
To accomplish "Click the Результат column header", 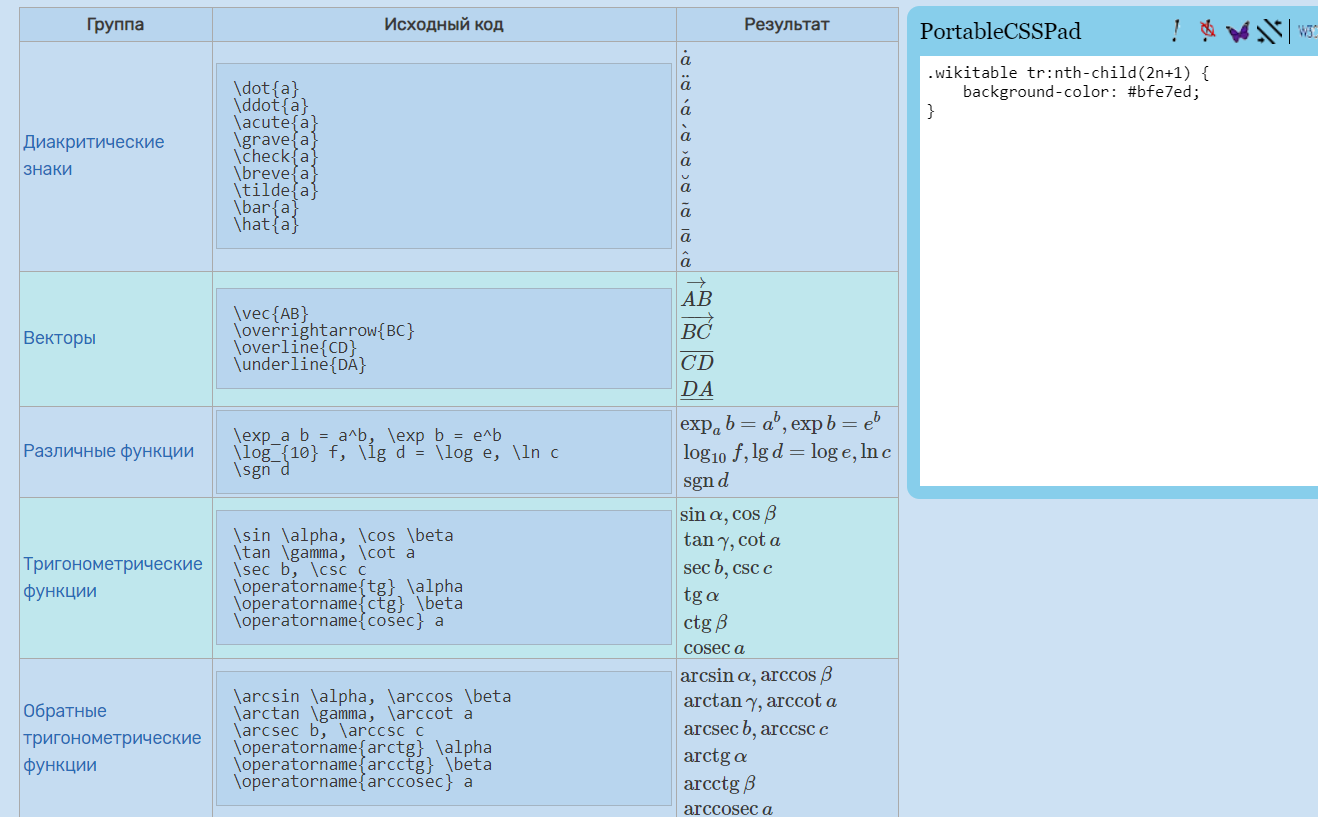I will [x=787, y=24].
